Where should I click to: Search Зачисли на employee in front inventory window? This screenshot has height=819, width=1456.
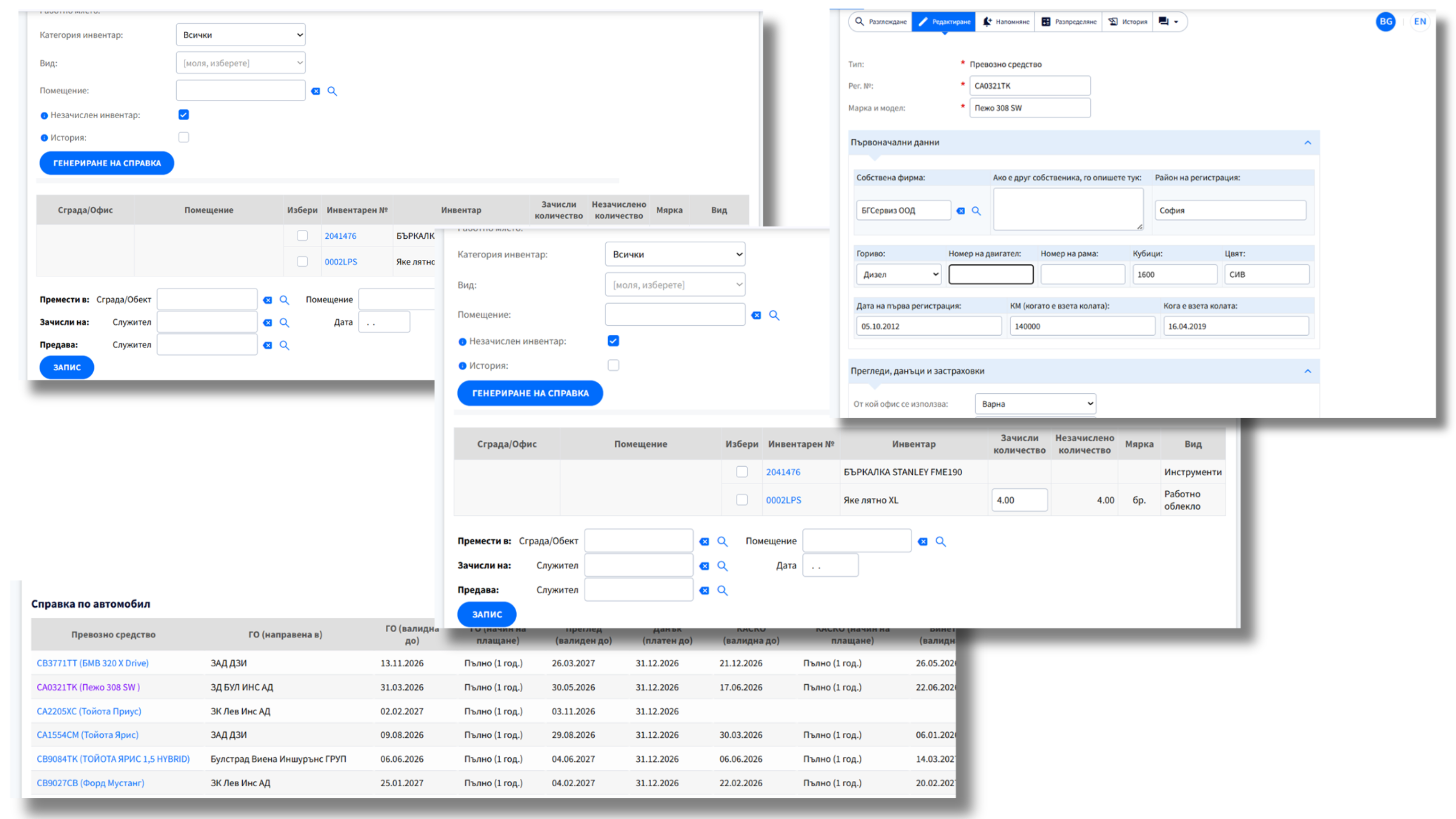tap(722, 566)
